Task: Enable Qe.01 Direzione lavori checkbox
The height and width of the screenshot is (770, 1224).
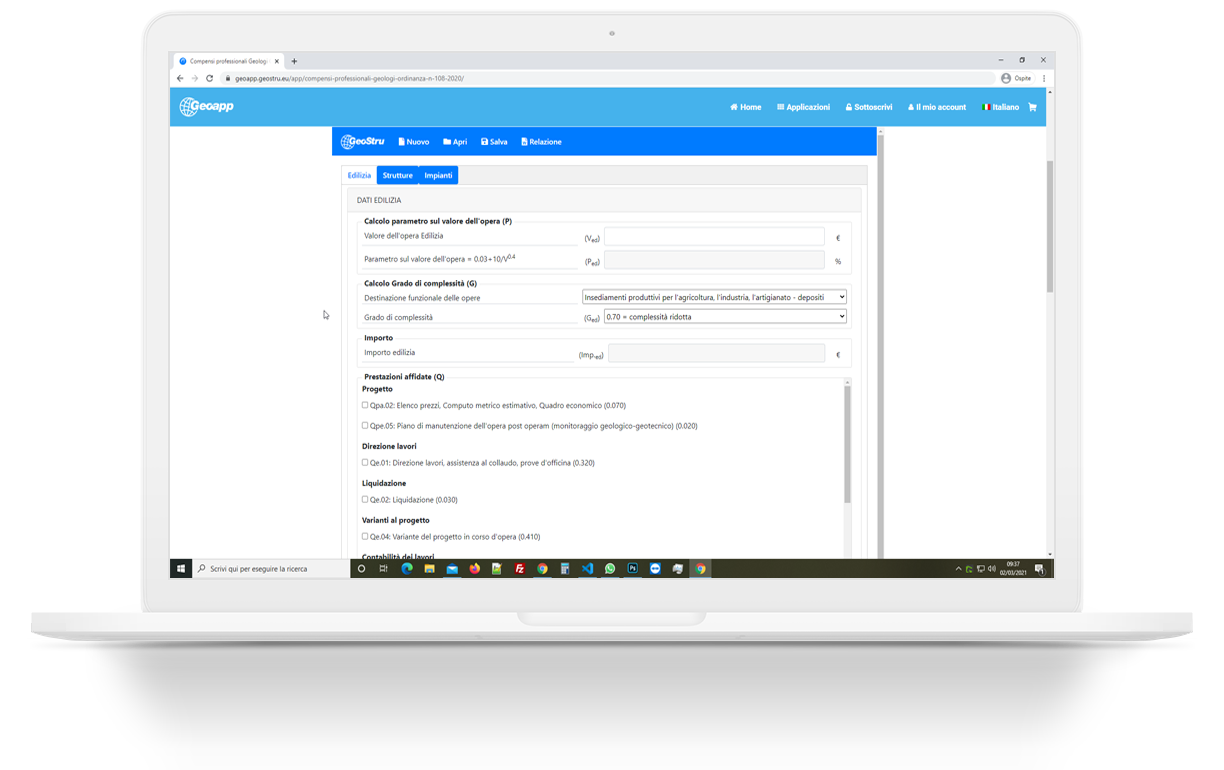Action: coord(365,462)
